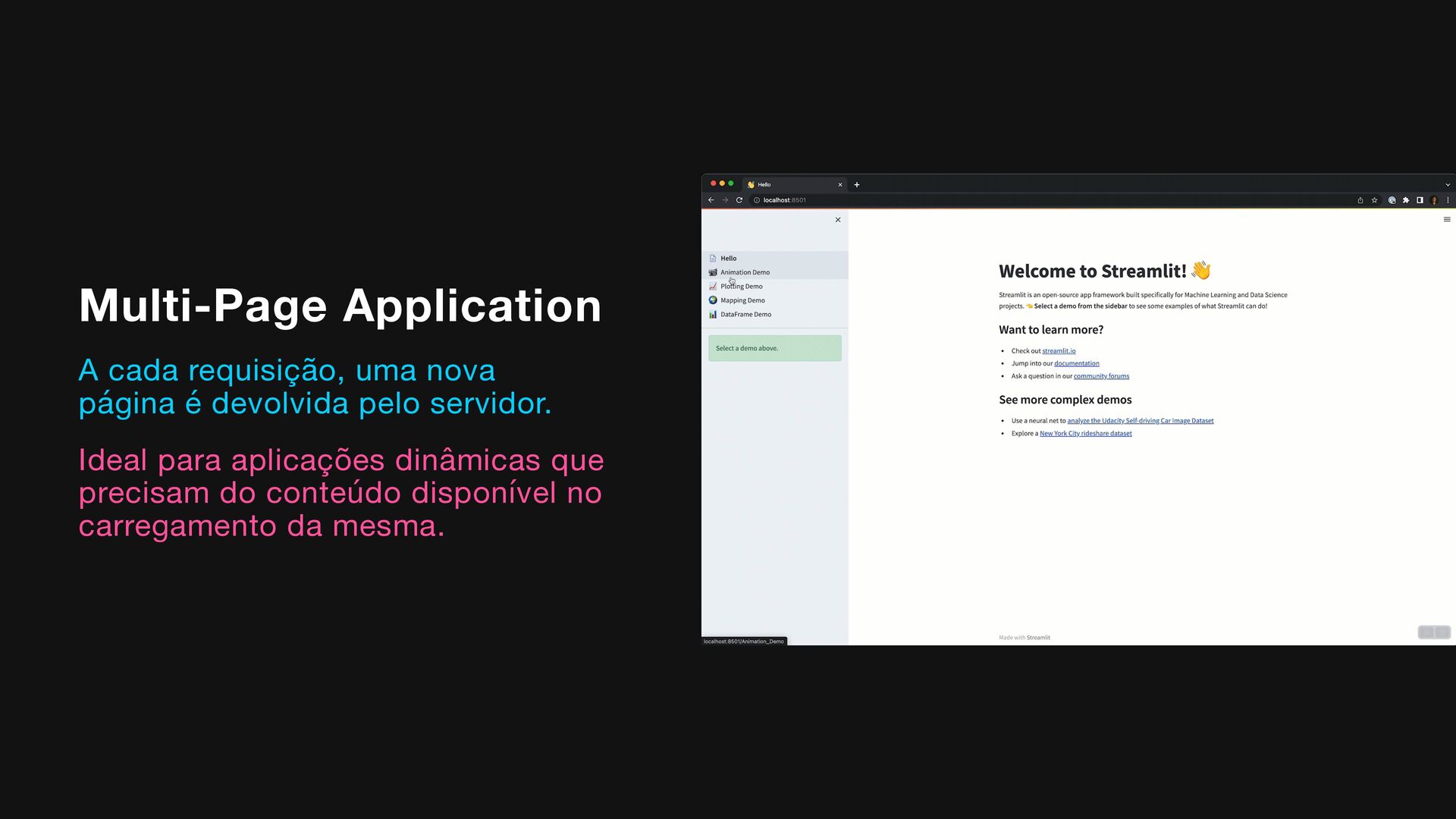This screenshot has height=819, width=1456.
Task: Open the browser extensions puzzle icon
Action: click(x=1406, y=200)
